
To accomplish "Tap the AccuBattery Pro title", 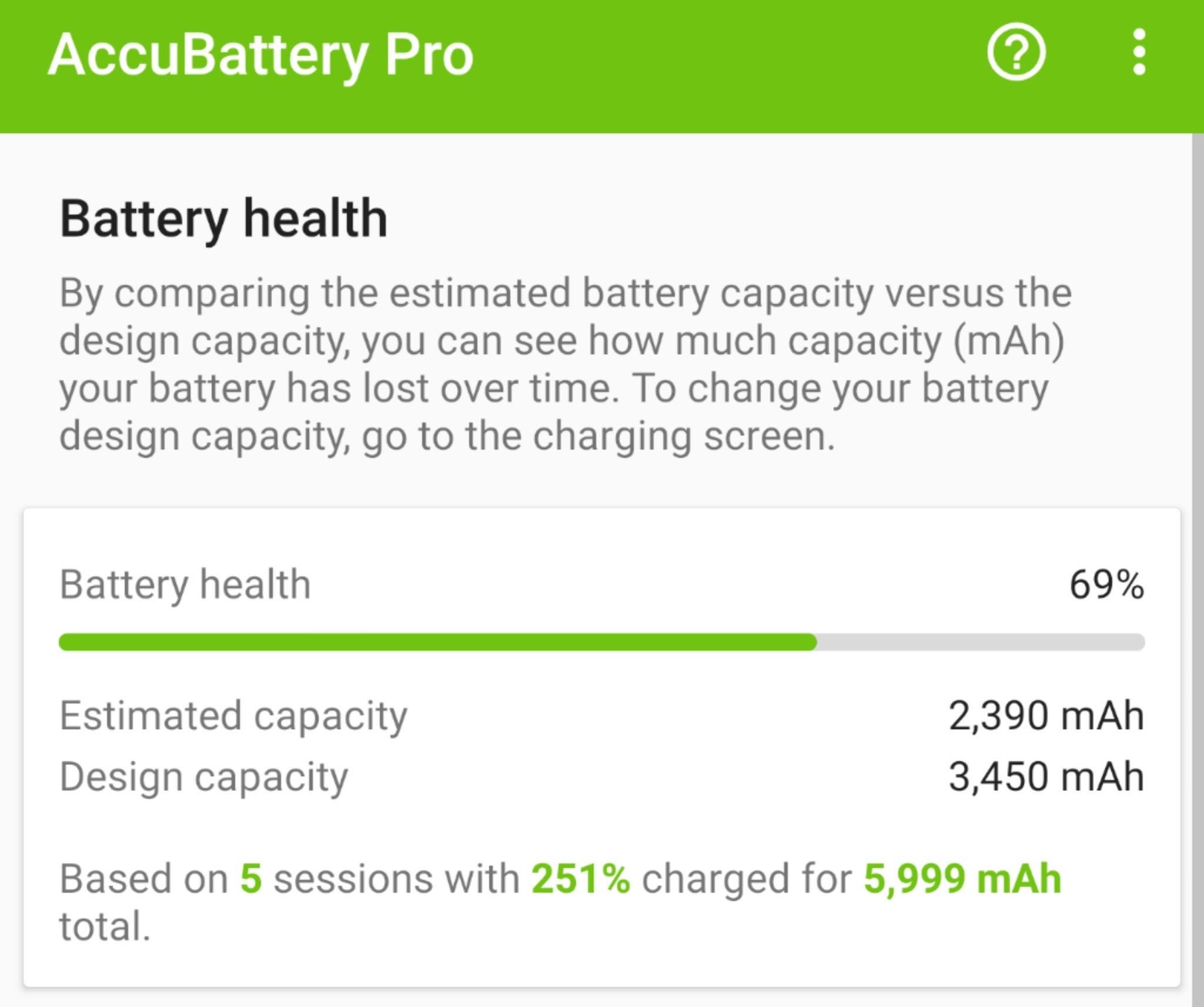I will 260,55.
